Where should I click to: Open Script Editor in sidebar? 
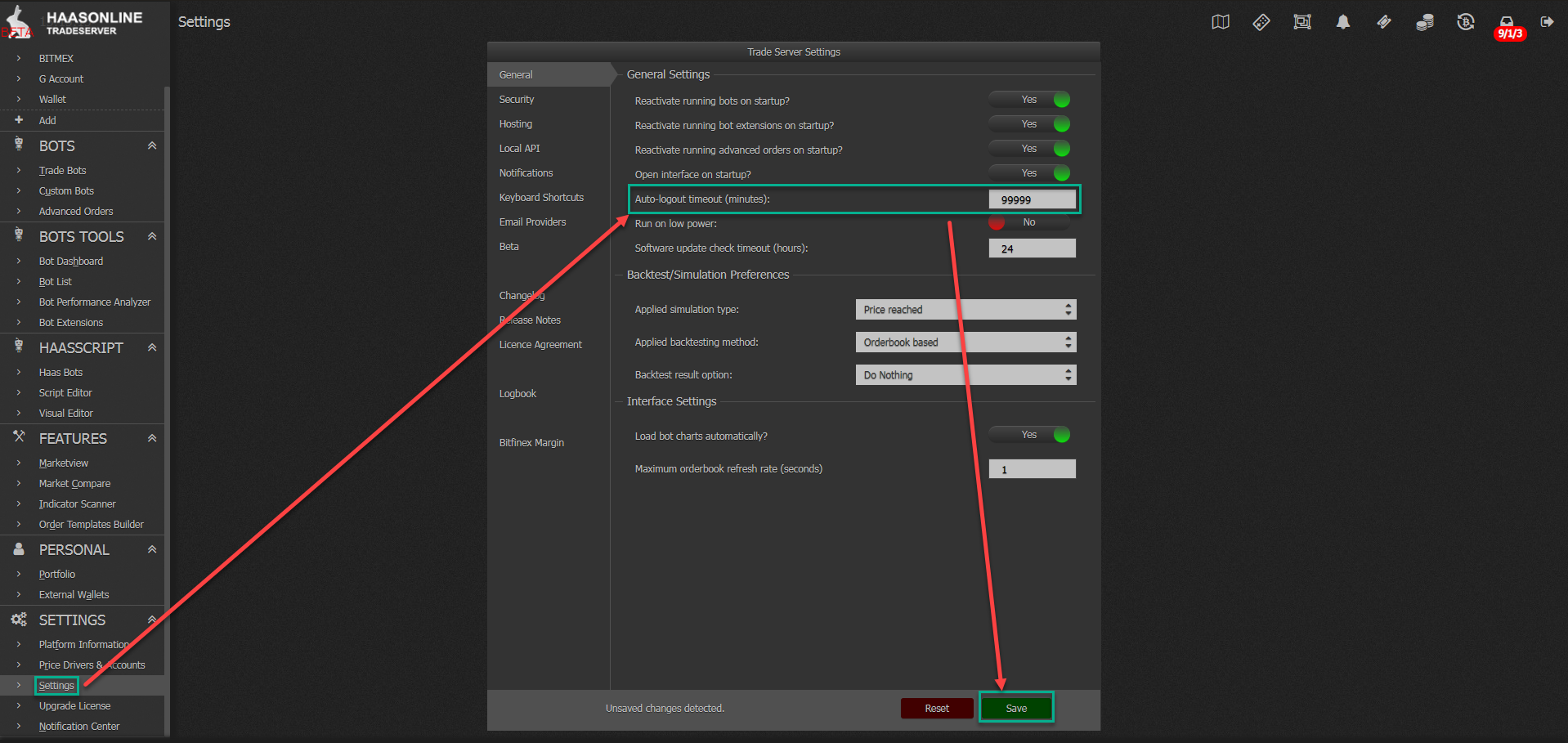65,392
